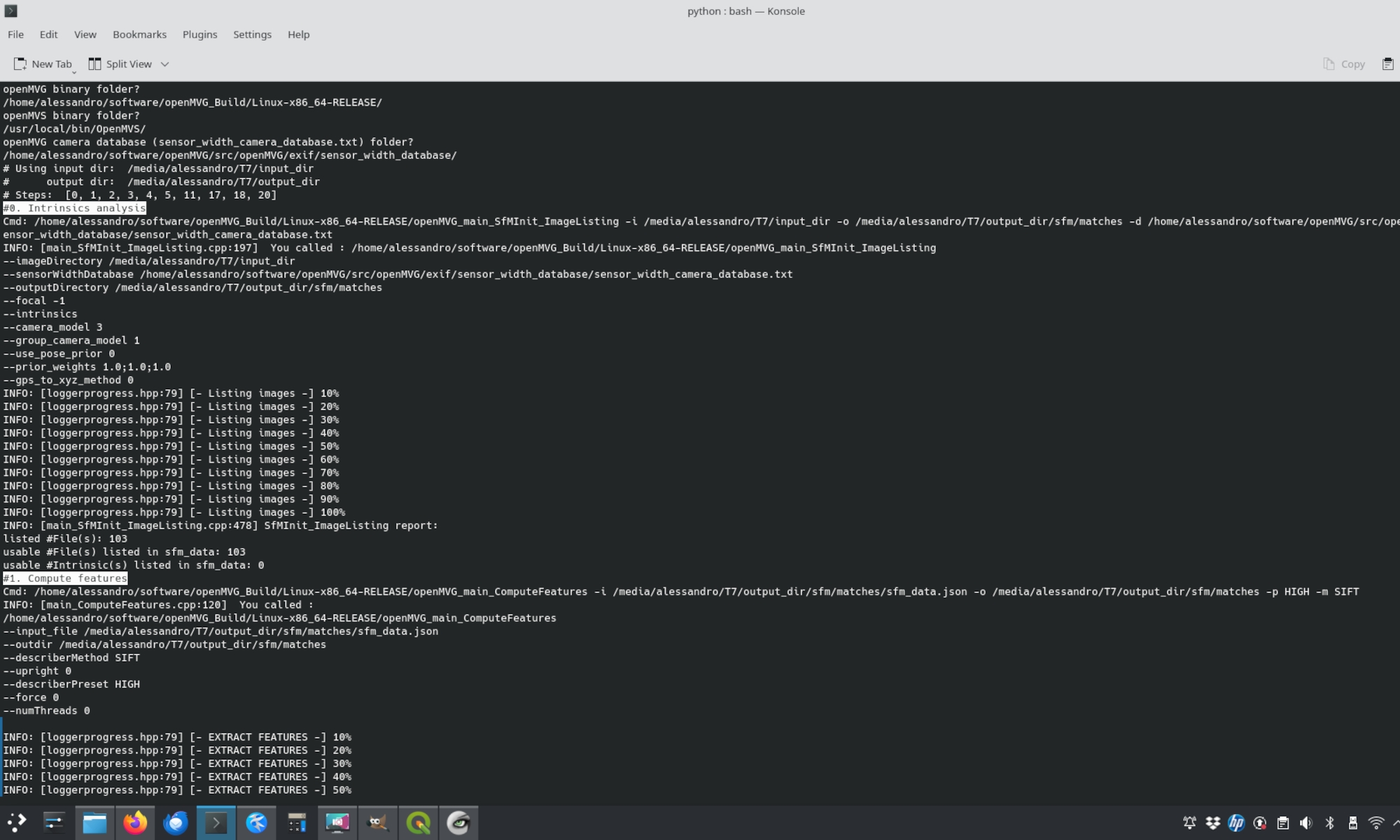The width and height of the screenshot is (1400, 840).
Task: Click the 'usable #Intrinsic(s) listed in sfm_data: 0' line
Action: coord(134,565)
